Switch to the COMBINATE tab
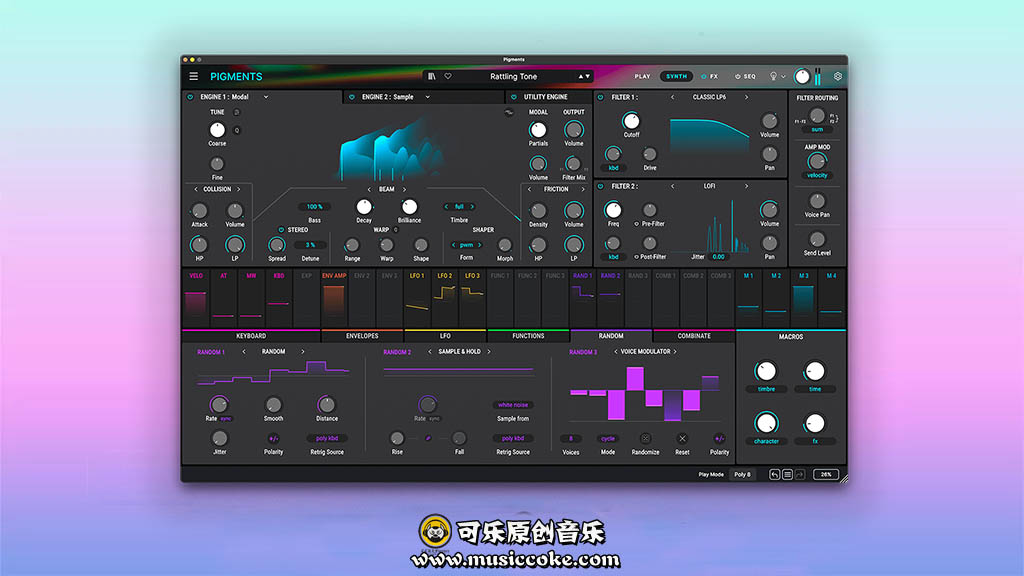This screenshot has width=1024, height=576. [694, 336]
